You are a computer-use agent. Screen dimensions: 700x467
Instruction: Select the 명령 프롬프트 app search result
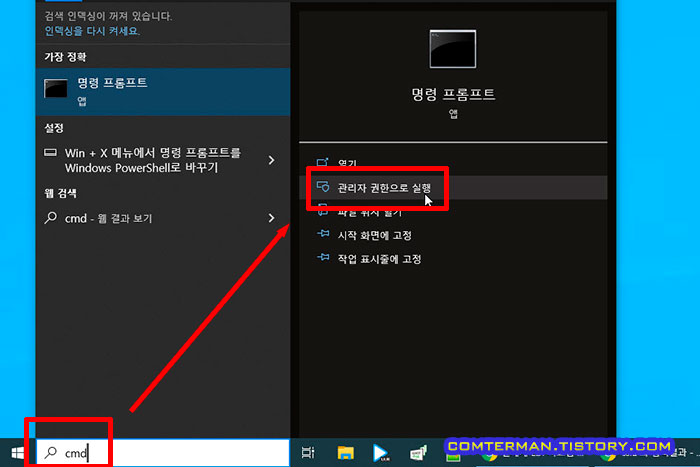pos(163,92)
